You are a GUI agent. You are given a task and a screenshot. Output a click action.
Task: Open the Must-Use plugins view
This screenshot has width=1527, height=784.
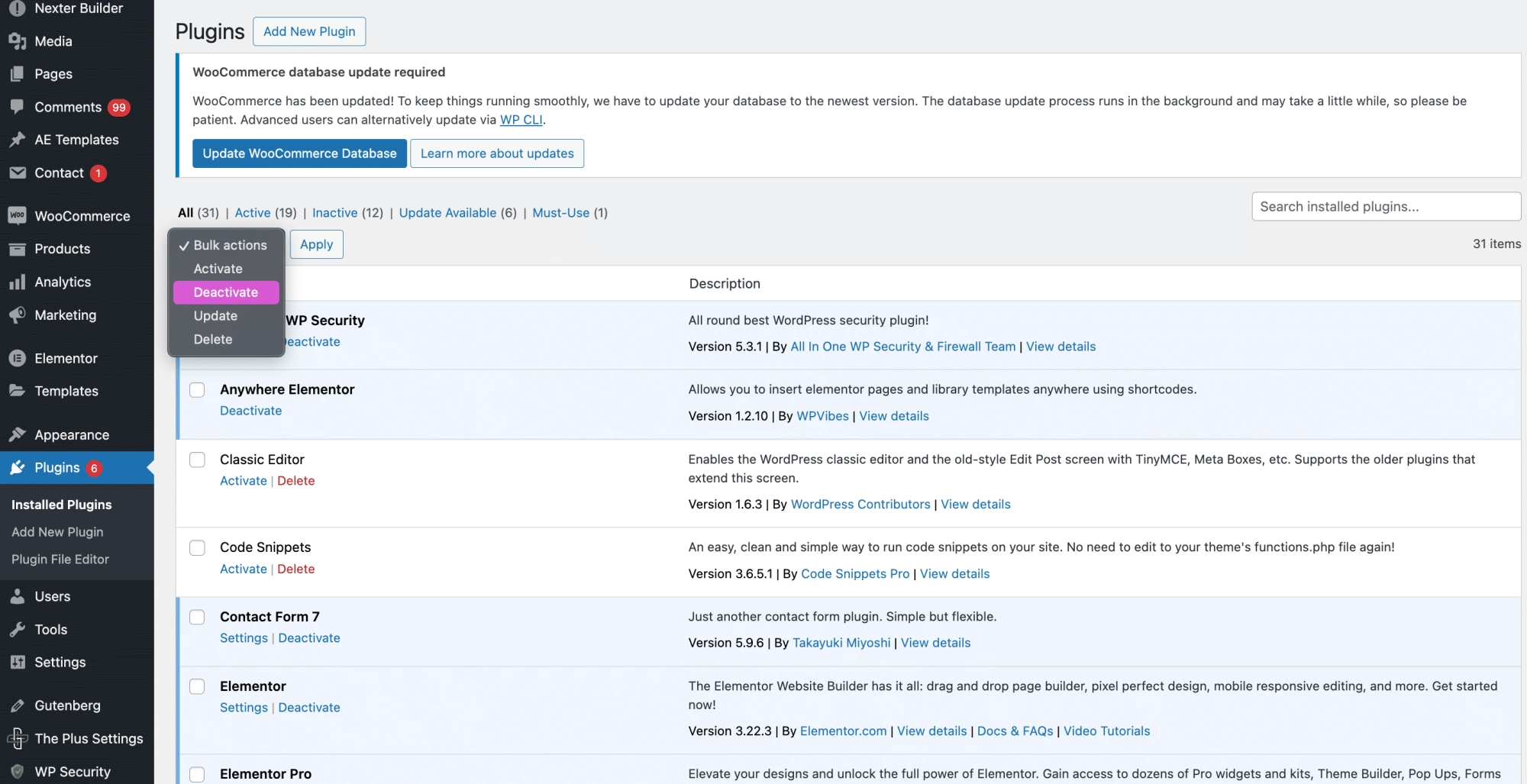[562, 213]
